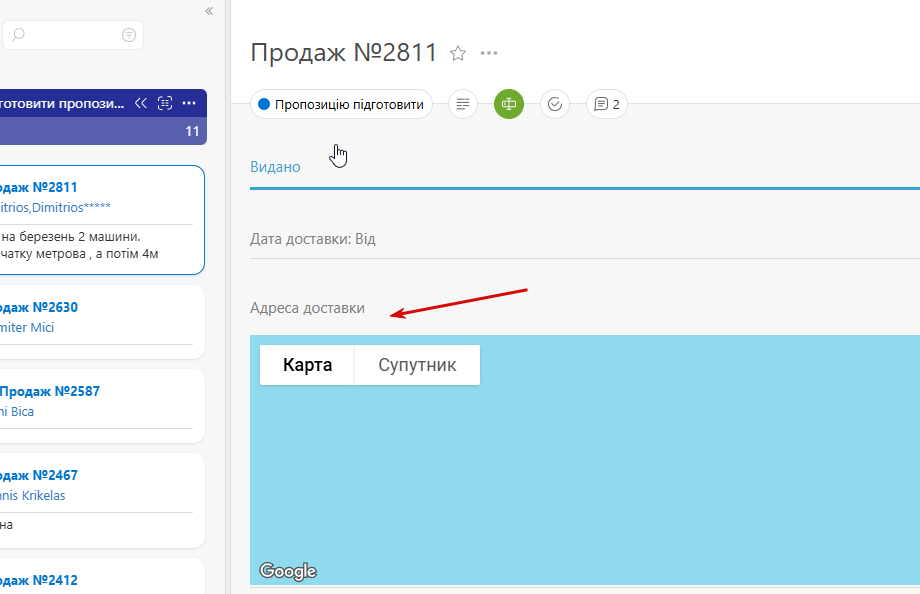Viewport: 920px width, 594px height.
Task: Star Продаж №2811 as favorite
Action: pyautogui.click(x=458, y=53)
